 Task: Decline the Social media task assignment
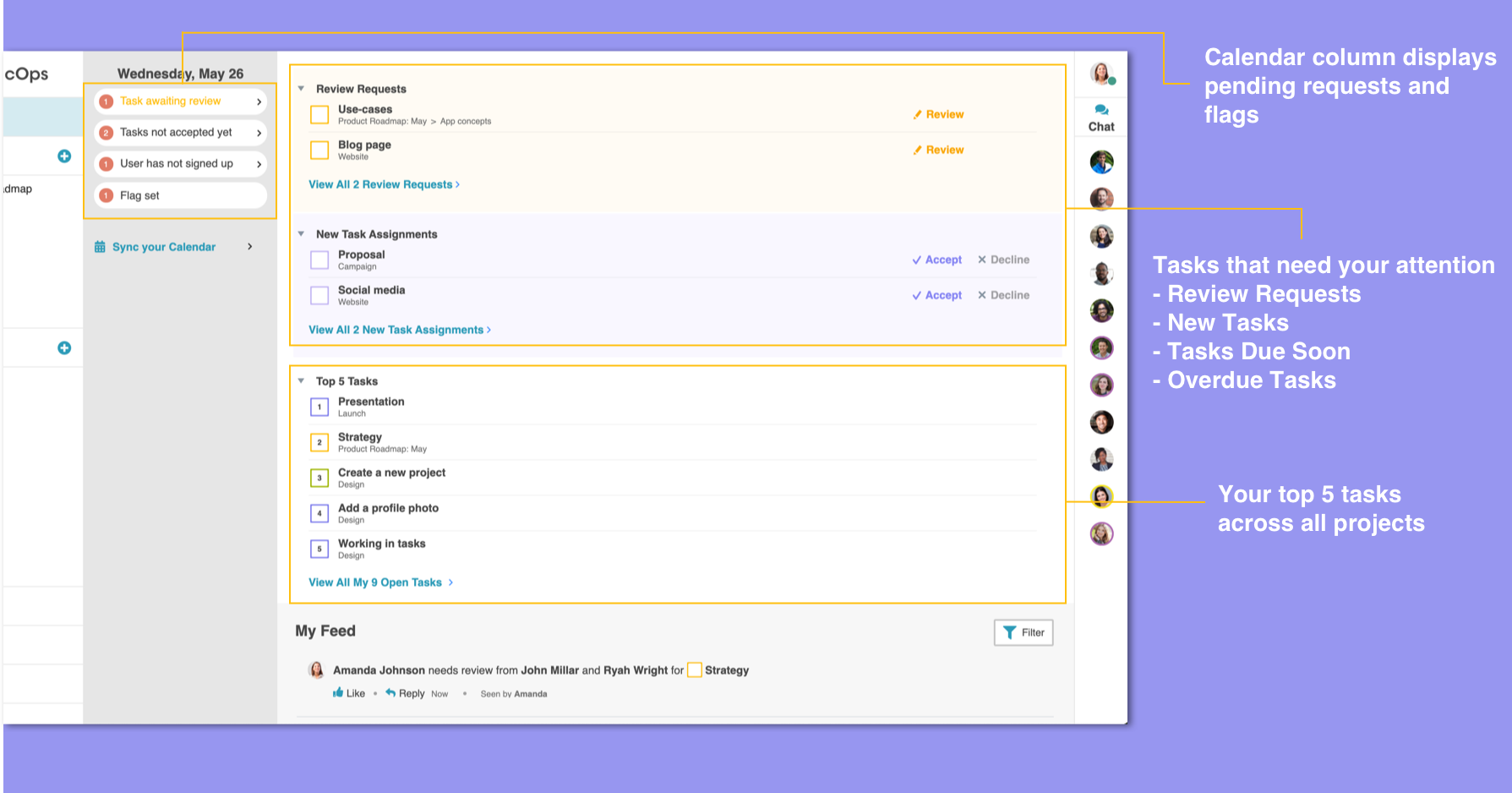pos(1003,295)
